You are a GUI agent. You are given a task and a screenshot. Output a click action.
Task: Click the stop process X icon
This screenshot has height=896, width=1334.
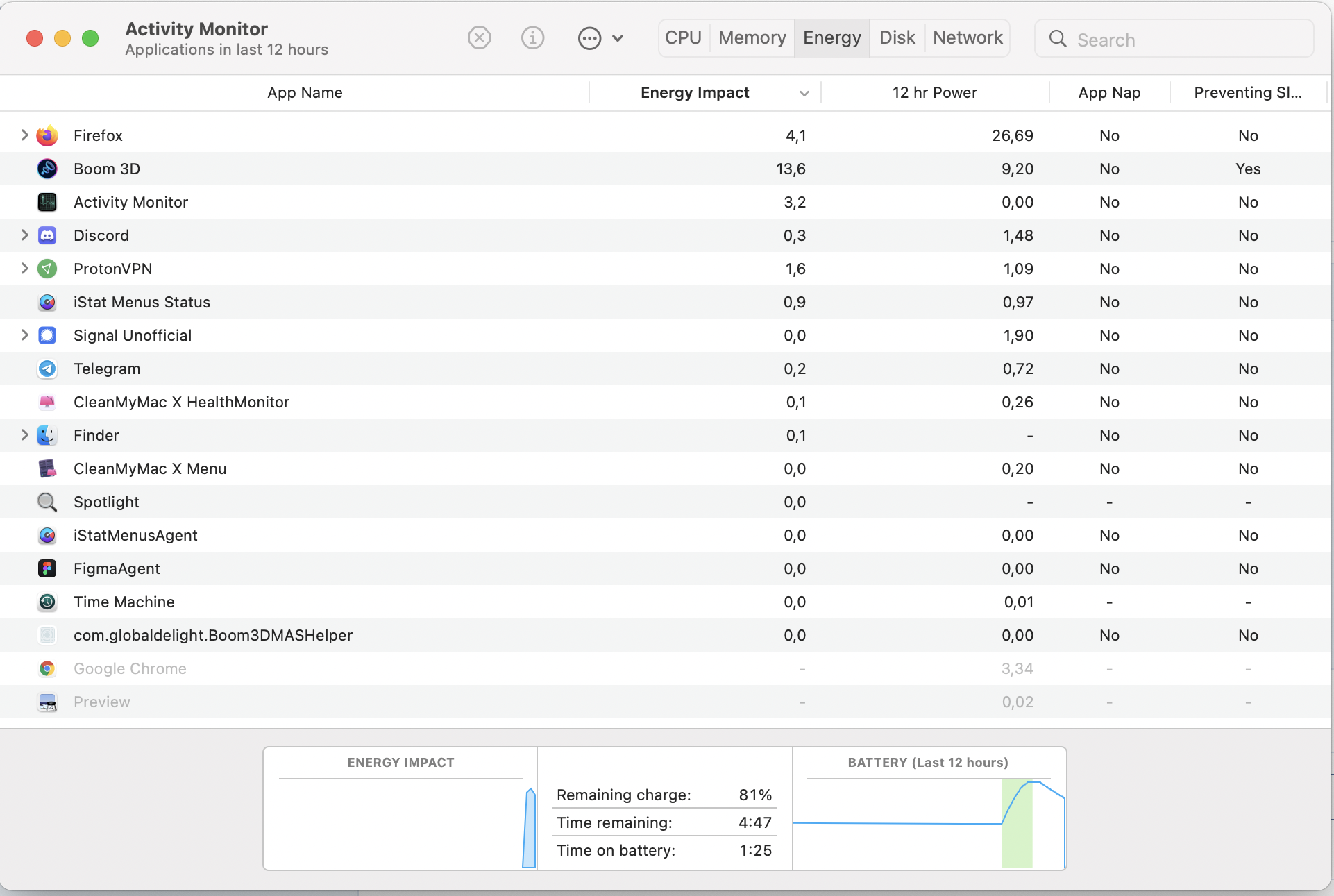pos(479,37)
